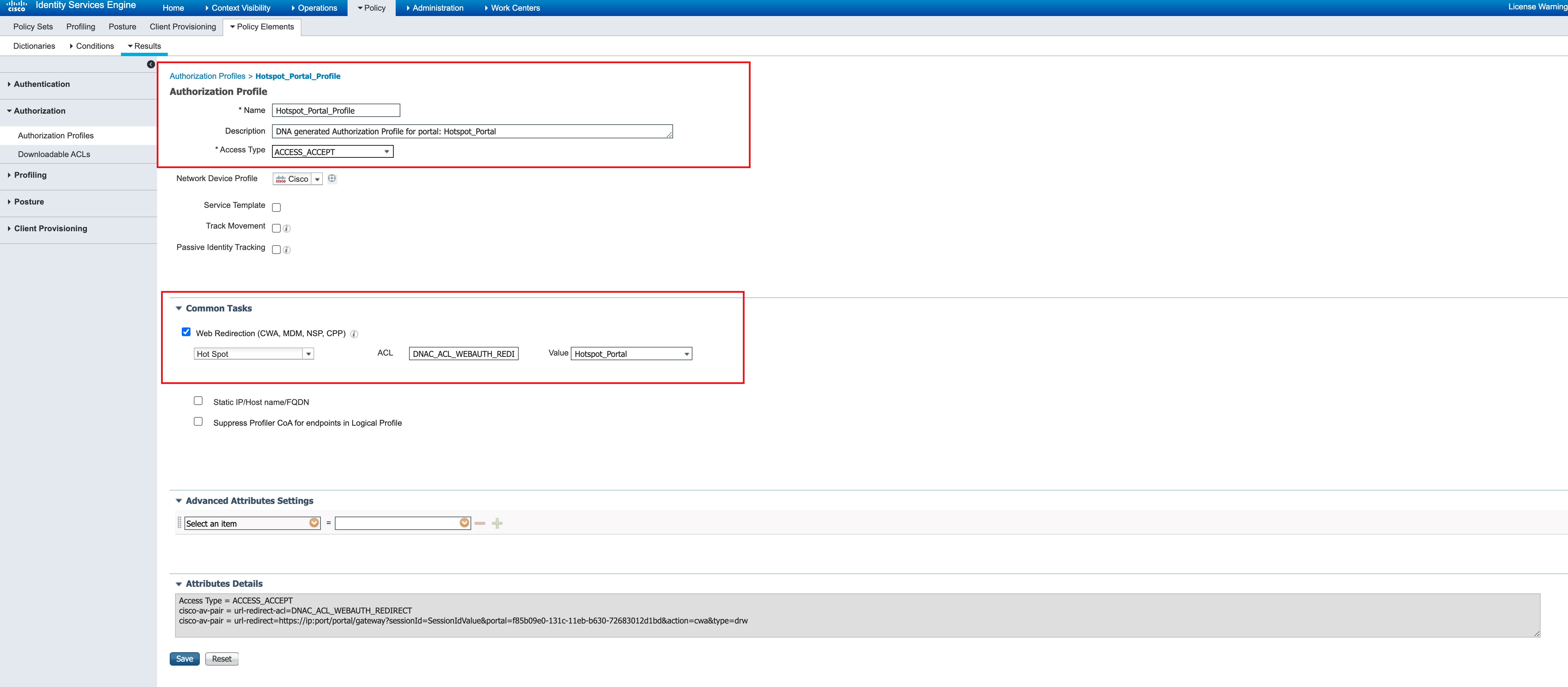Collapse the Attributes Details section
The image size is (1568, 687).
179,584
